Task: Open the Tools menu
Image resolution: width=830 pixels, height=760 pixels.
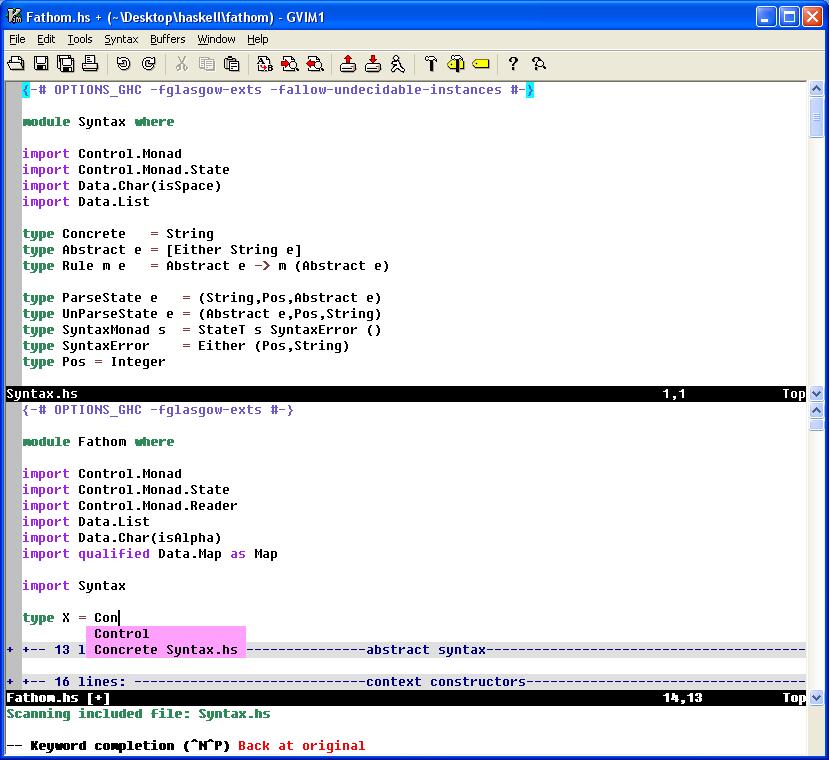Action: pos(80,39)
